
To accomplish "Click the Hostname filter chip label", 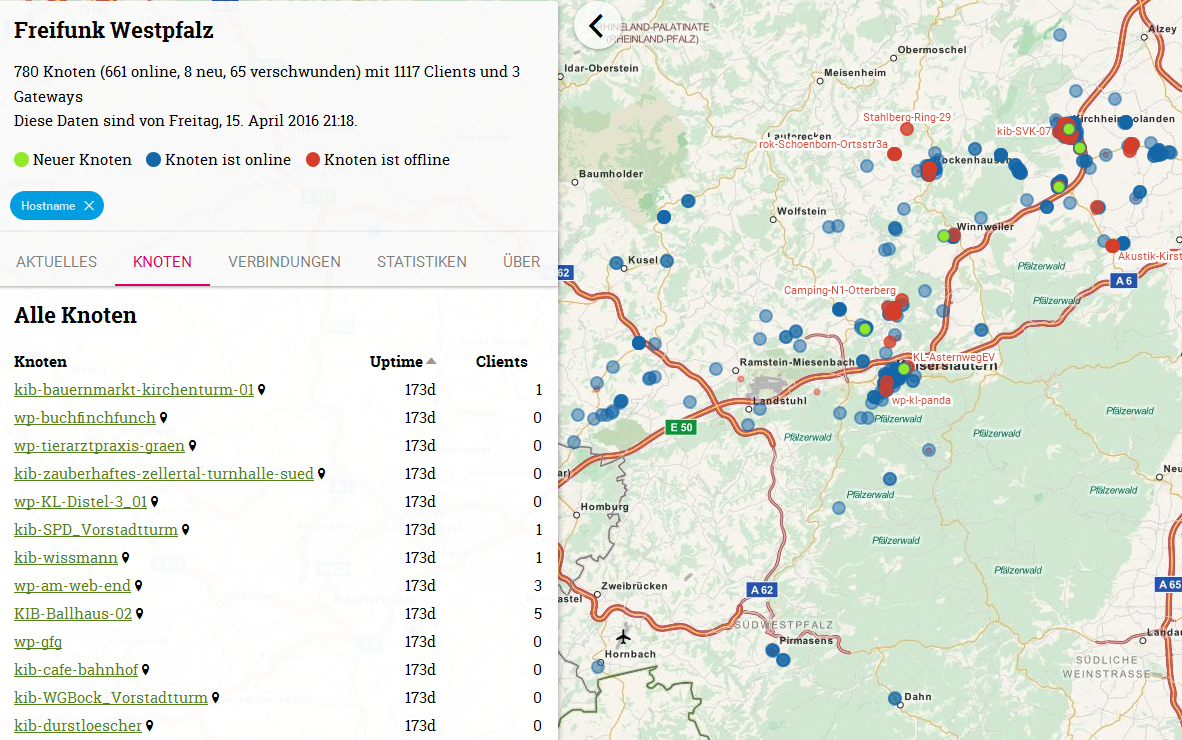I will pyautogui.click(x=48, y=206).
